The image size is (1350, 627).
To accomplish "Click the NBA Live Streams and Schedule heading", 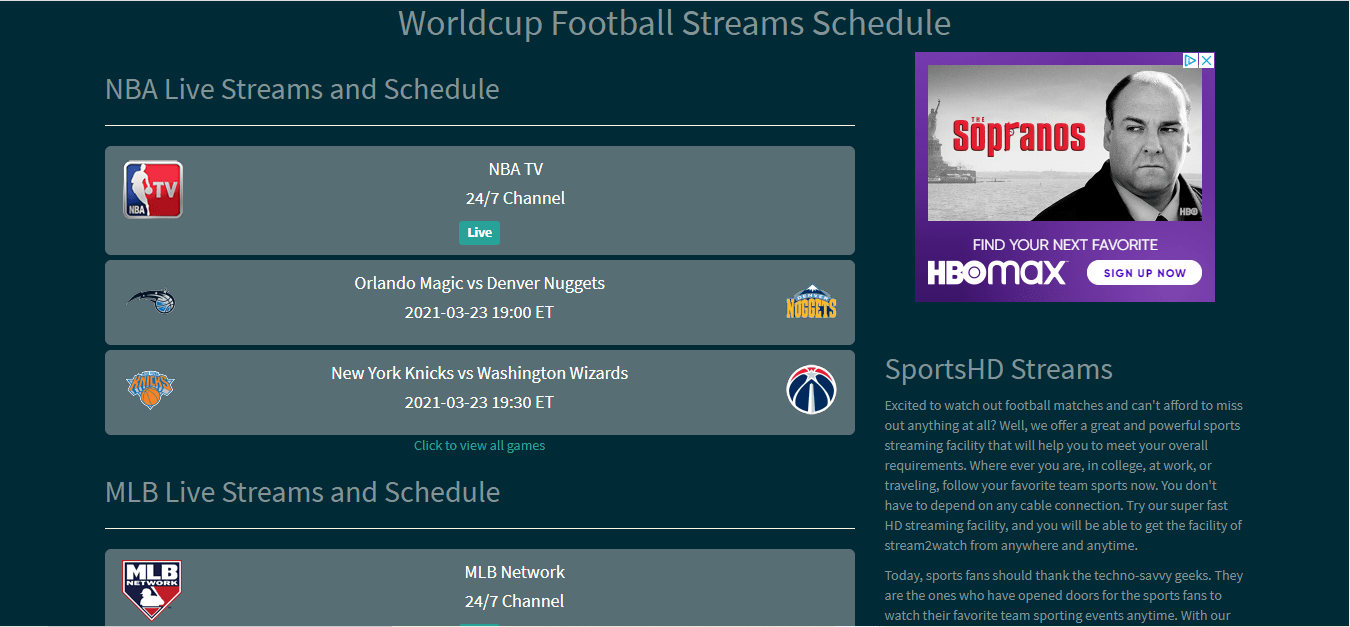I will click(x=302, y=89).
